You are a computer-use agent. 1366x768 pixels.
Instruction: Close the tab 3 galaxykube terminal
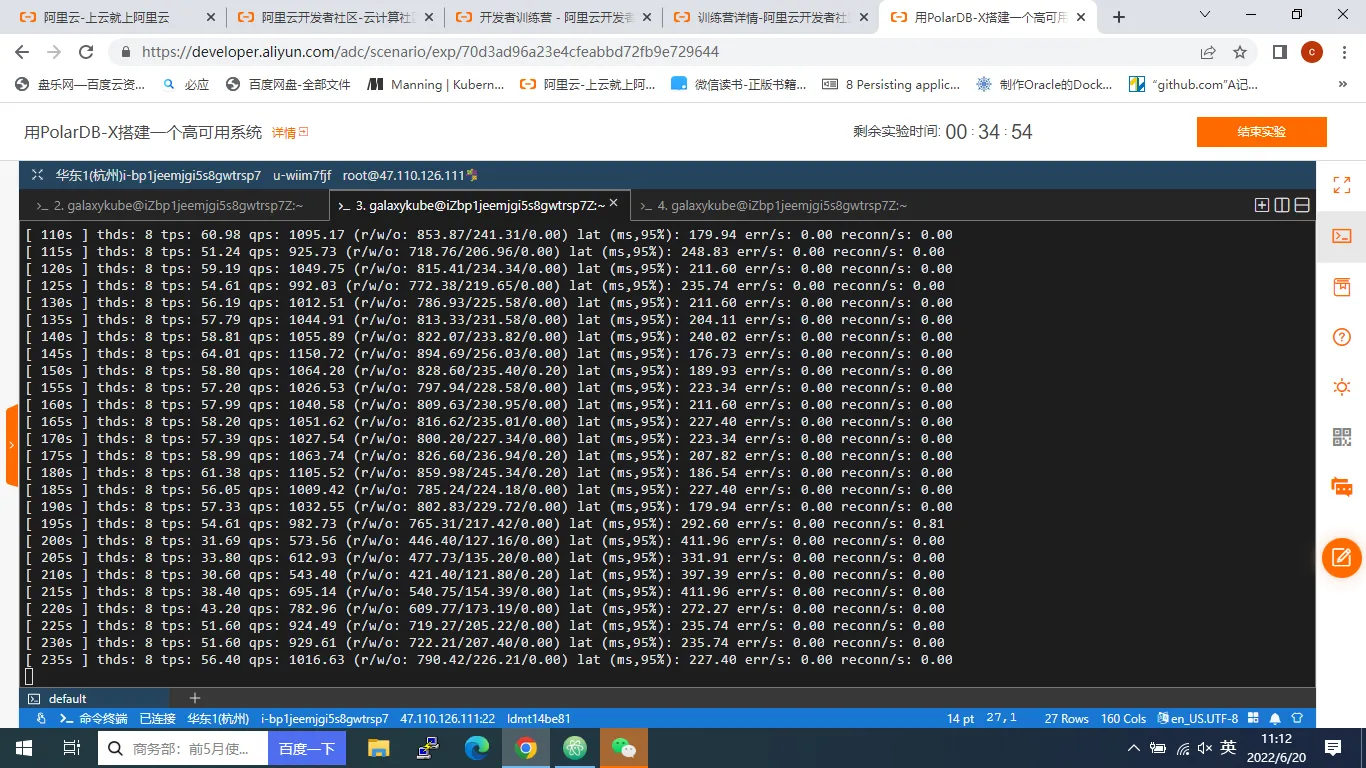614,203
